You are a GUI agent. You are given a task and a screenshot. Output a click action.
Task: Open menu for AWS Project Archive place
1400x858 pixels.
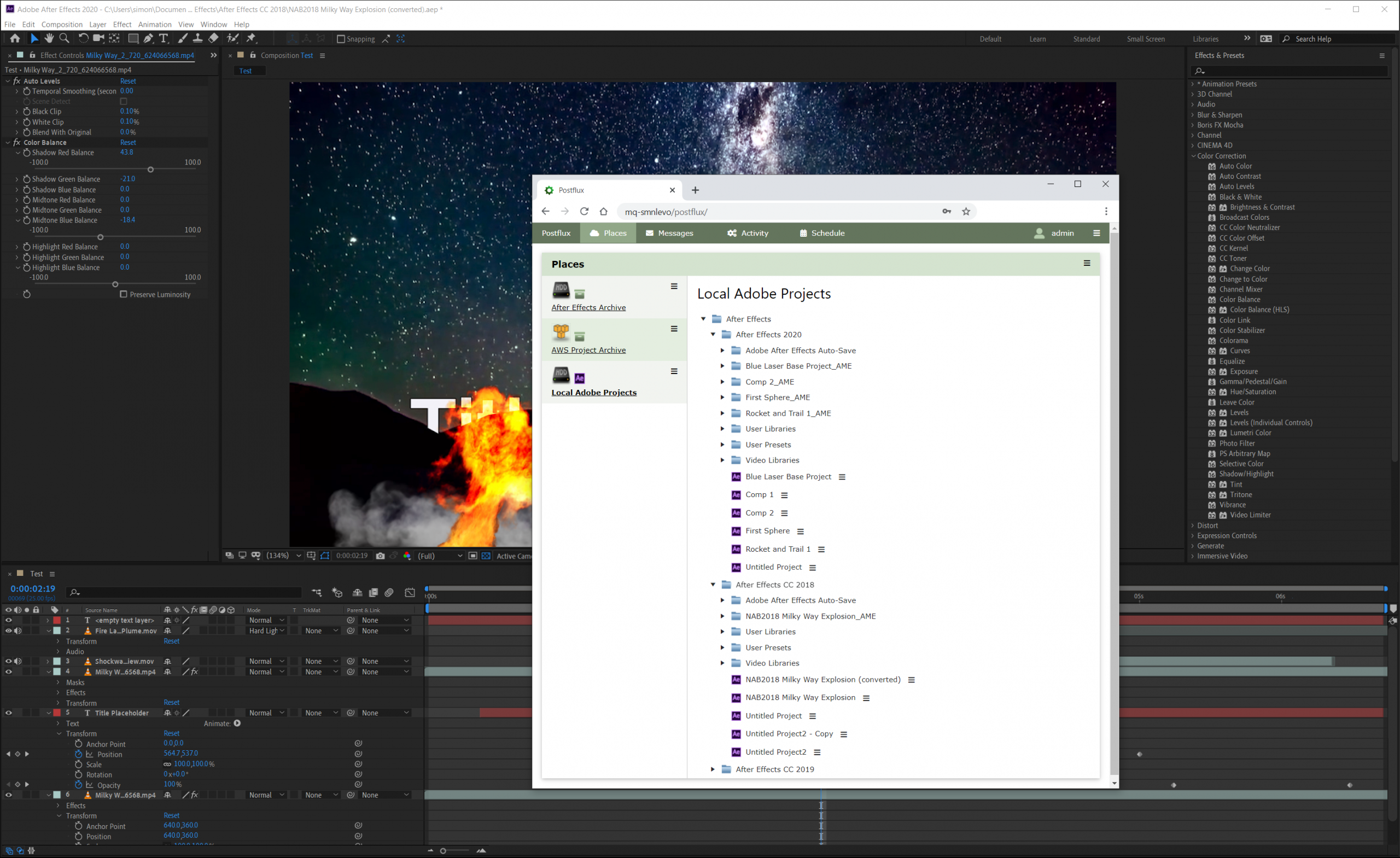pyautogui.click(x=674, y=329)
